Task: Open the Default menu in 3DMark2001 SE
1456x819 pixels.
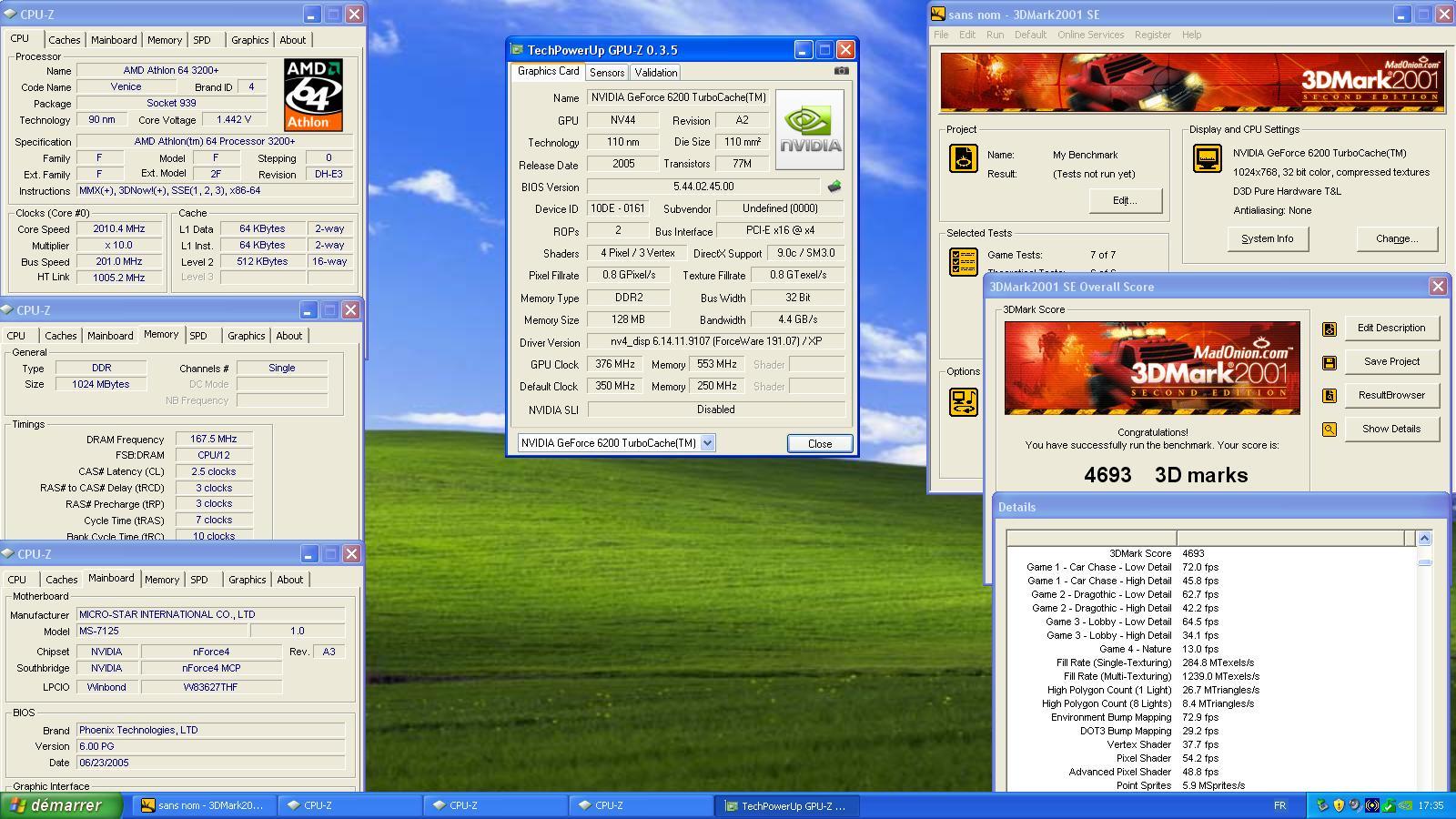Action: pyautogui.click(x=1030, y=35)
